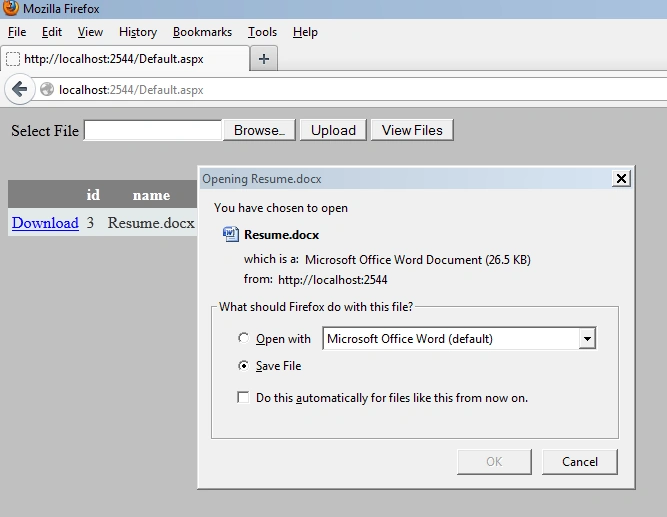Viewport: 667px width, 517px height.
Task: Select the Save File radio button
Action: pos(243,366)
